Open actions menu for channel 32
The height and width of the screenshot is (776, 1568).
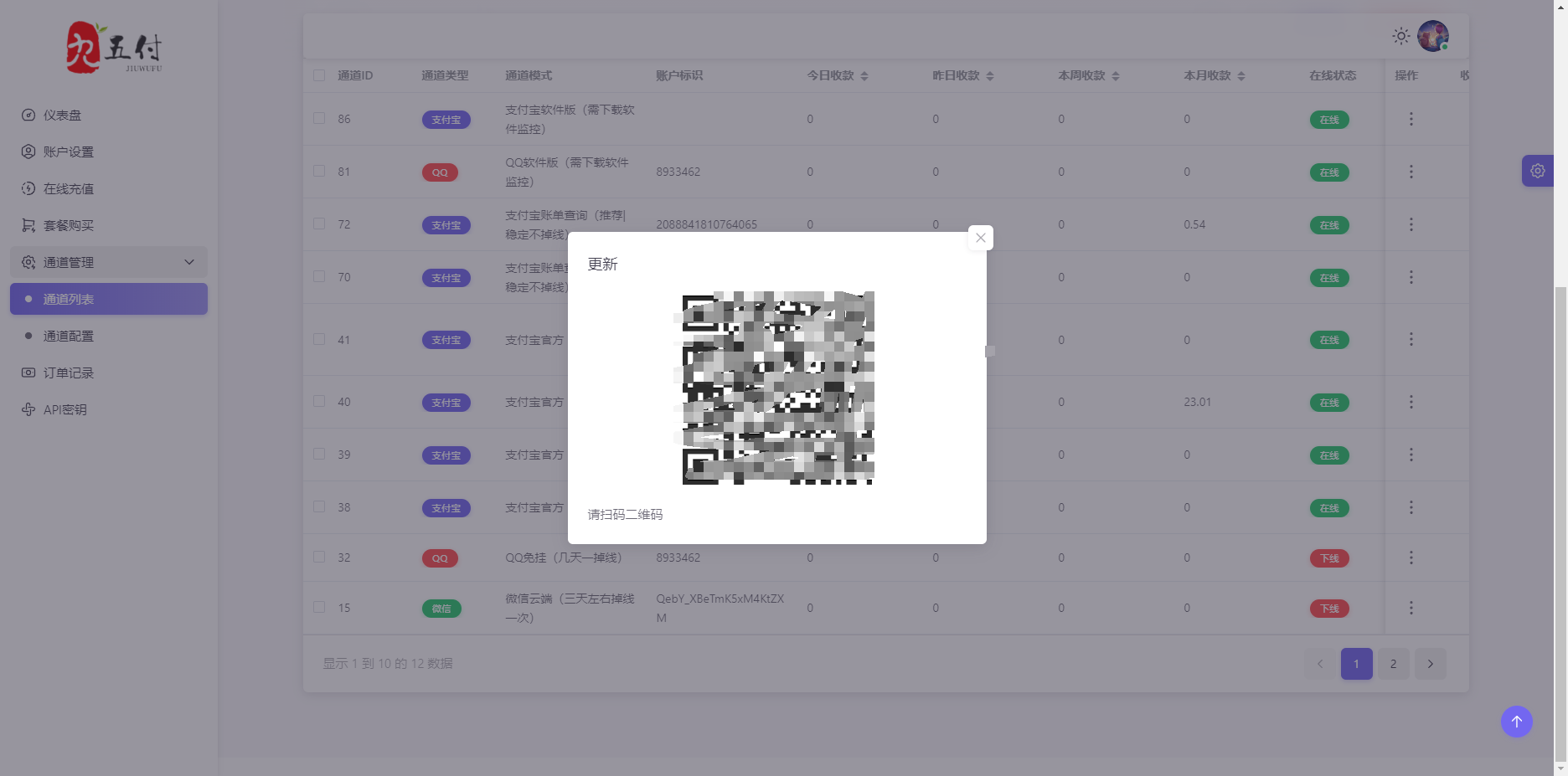coord(1411,558)
